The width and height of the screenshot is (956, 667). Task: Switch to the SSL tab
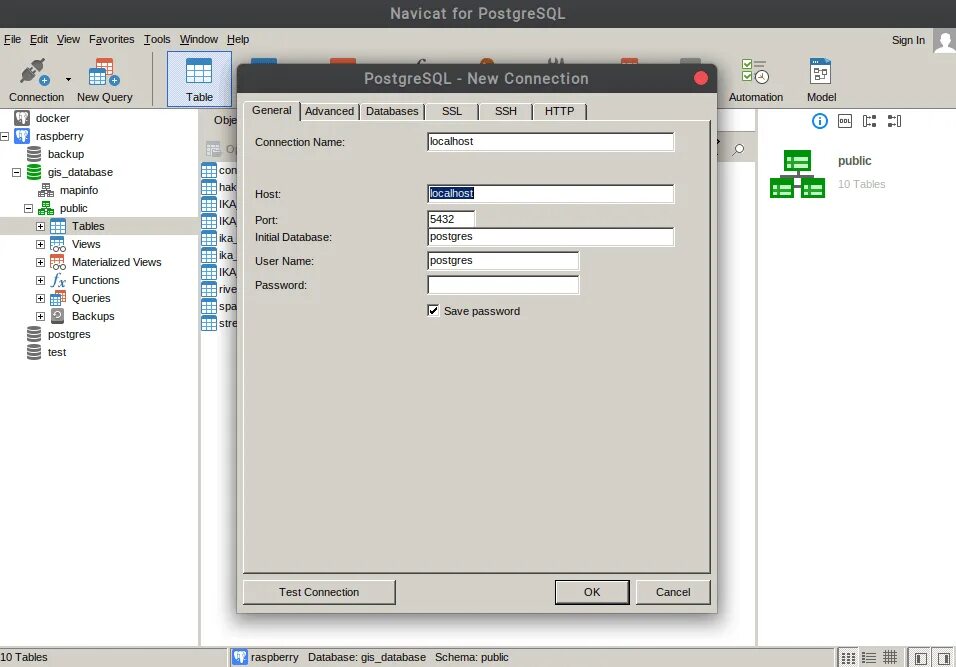(x=452, y=111)
